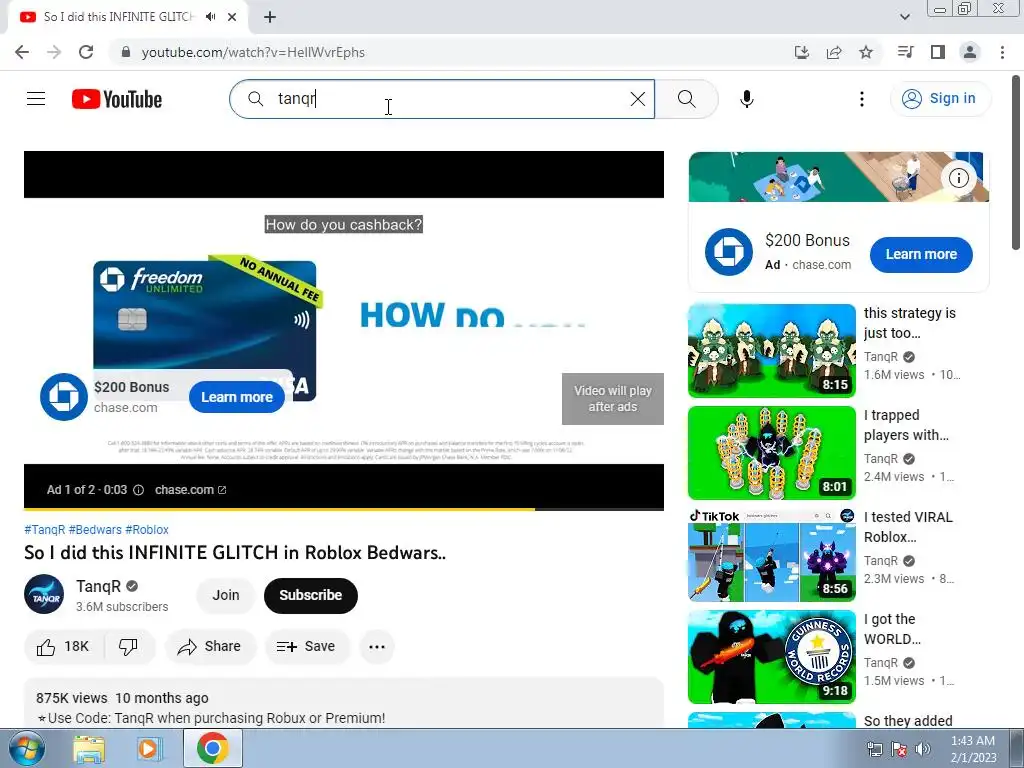Click the page vertical scrollbar
Viewport: 1024px width, 768px height.
pyautogui.click(x=1016, y=162)
